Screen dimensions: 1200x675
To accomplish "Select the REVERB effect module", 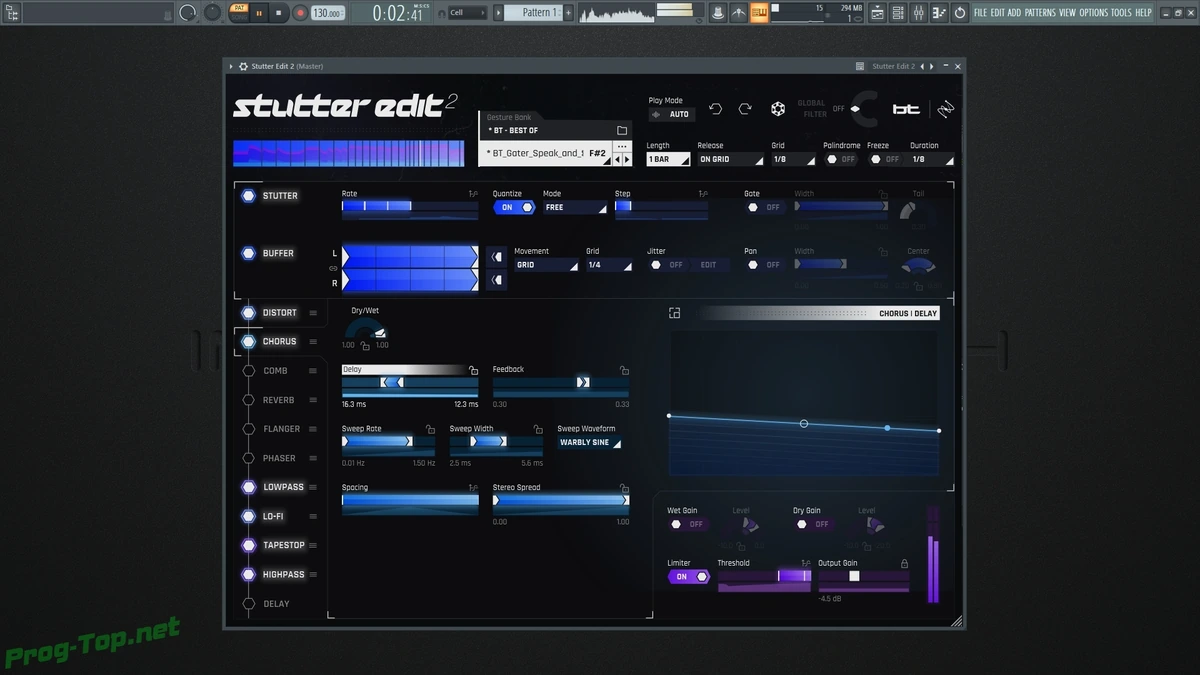I will click(x=278, y=400).
